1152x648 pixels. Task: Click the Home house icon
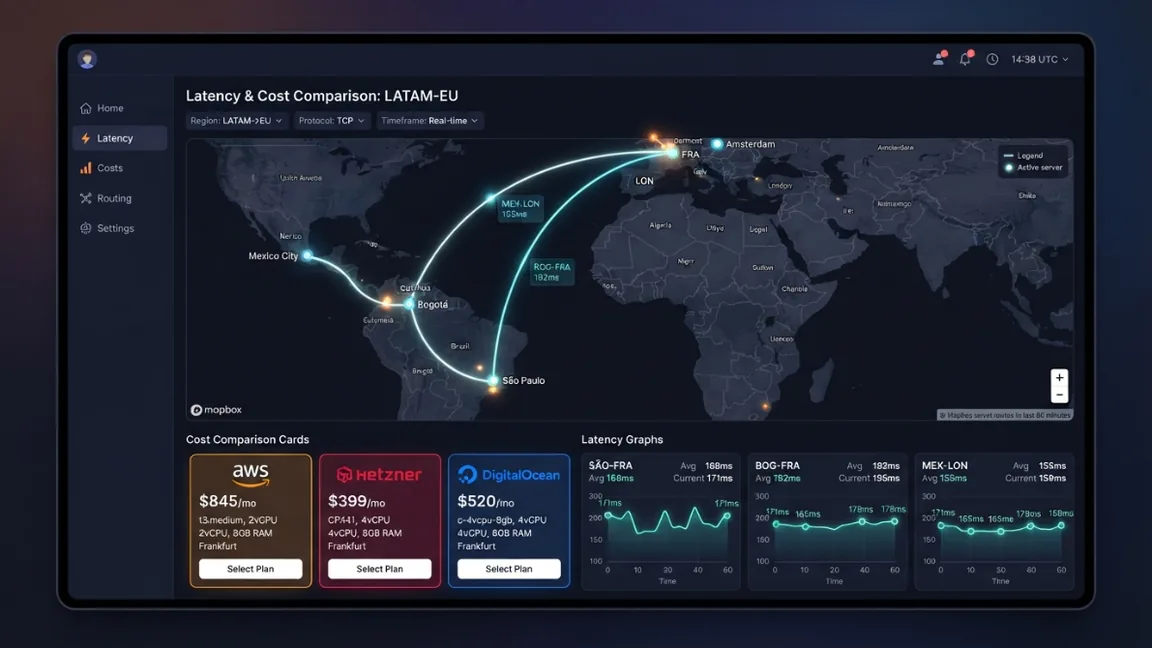click(x=86, y=108)
